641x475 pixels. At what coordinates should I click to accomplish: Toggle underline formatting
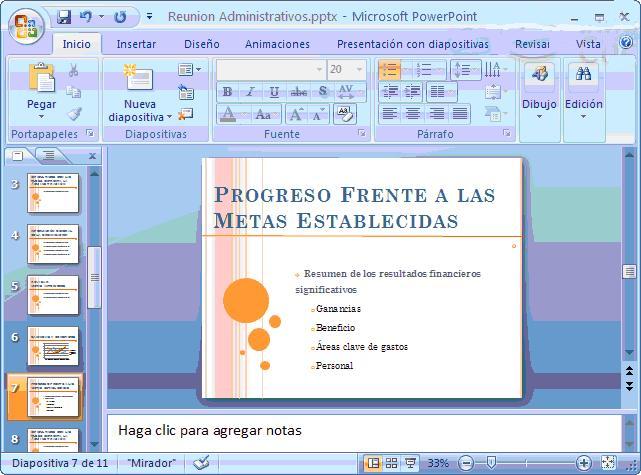274,92
